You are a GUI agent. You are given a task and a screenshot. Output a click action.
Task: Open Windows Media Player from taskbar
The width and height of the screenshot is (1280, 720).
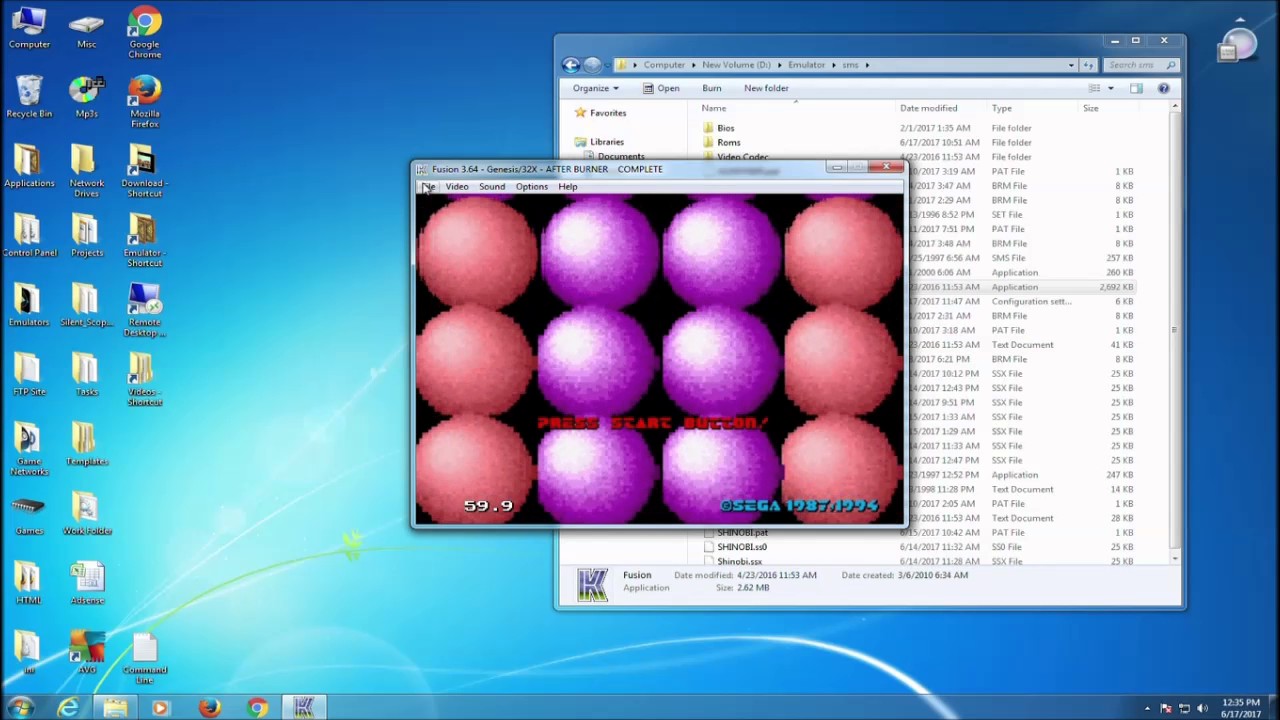[160, 708]
